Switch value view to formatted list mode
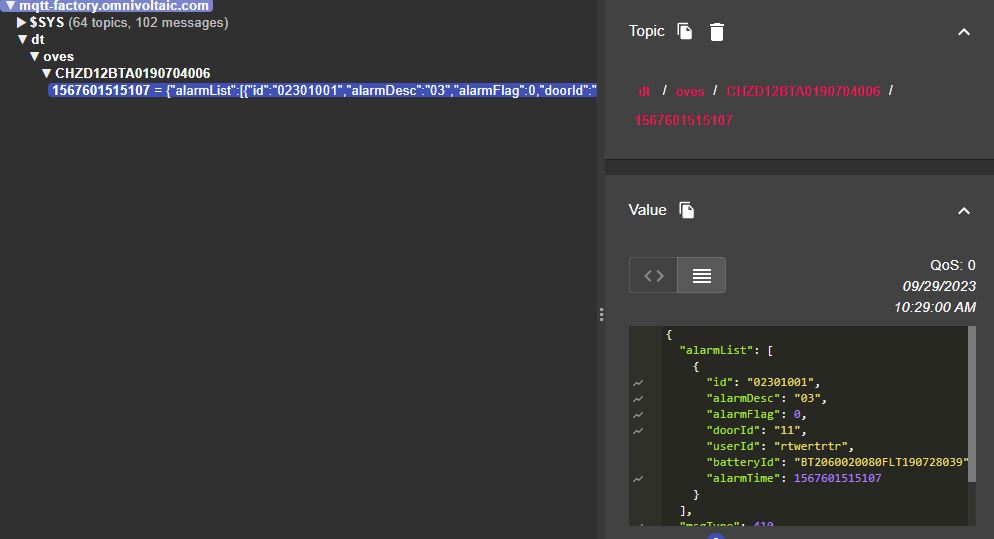The height and width of the screenshot is (539, 994). pyautogui.click(x=701, y=275)
